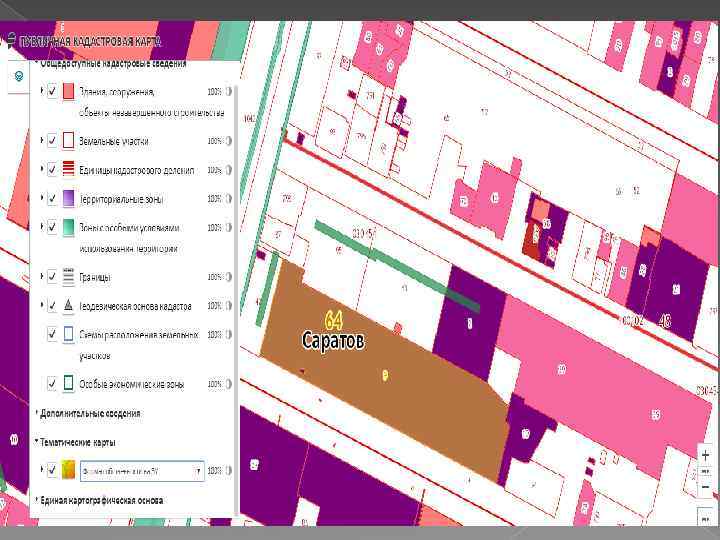Click the Земельные участки layer label
This screenshot has height=540, width=720.
tap(114, 141)
